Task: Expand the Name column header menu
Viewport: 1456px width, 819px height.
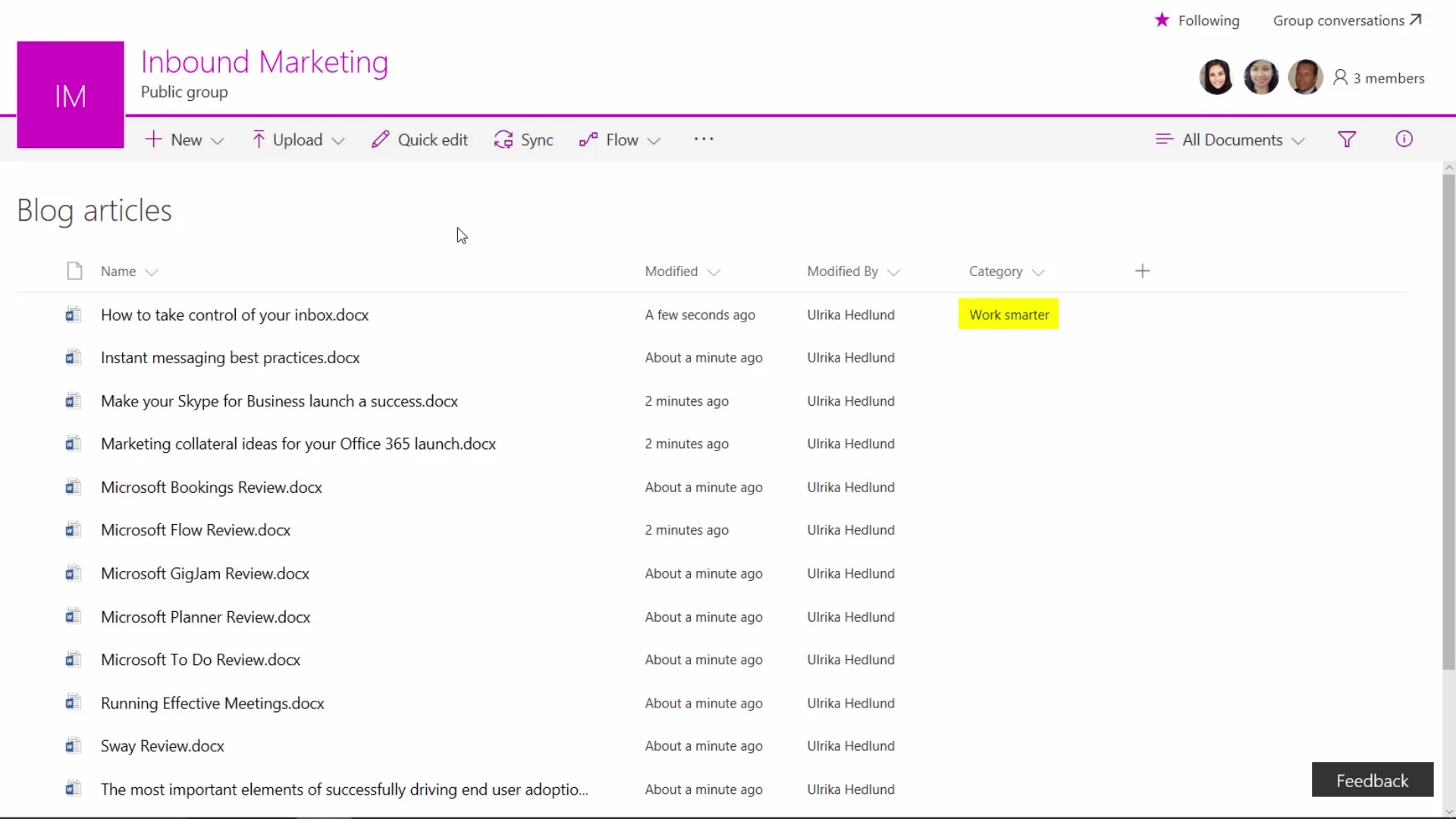Action: 151,272
